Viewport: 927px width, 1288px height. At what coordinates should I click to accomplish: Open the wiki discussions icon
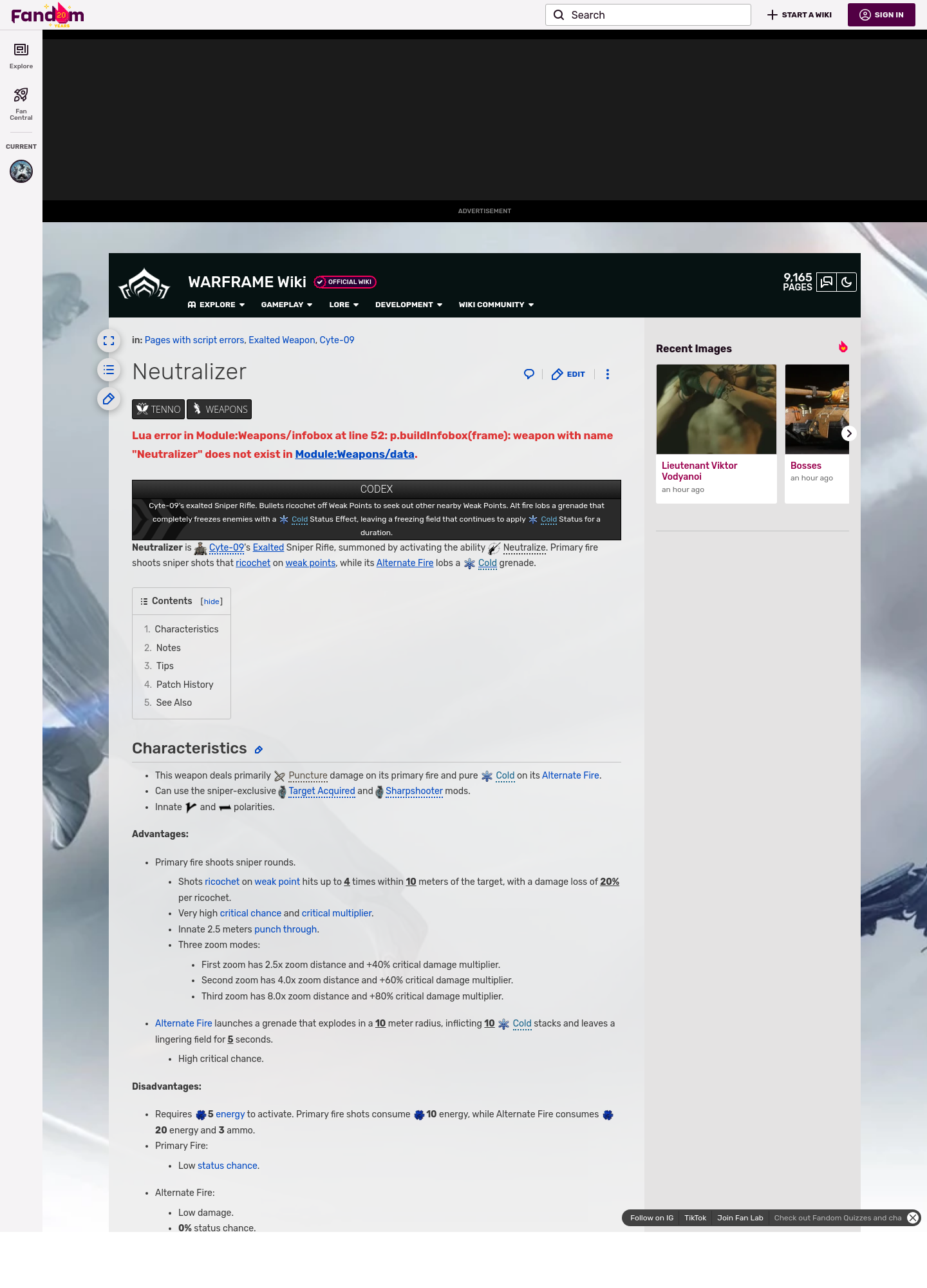827,282
